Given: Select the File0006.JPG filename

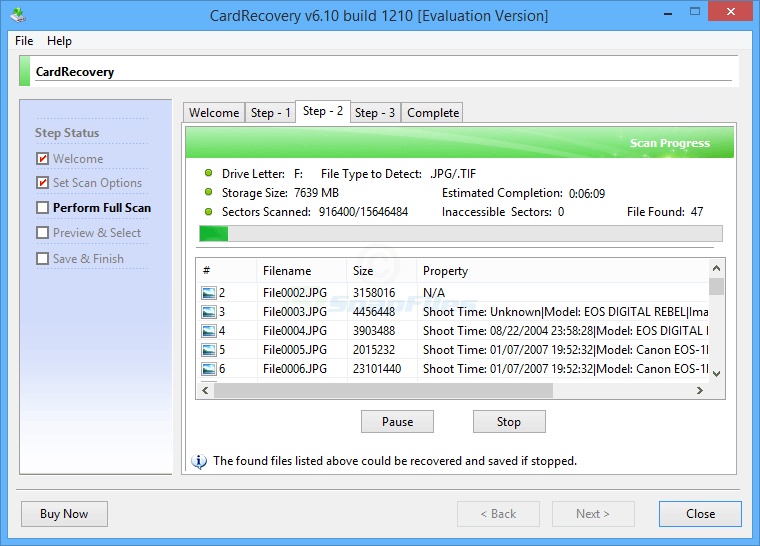Looking at the screenshot, I should tap(295, 369).
